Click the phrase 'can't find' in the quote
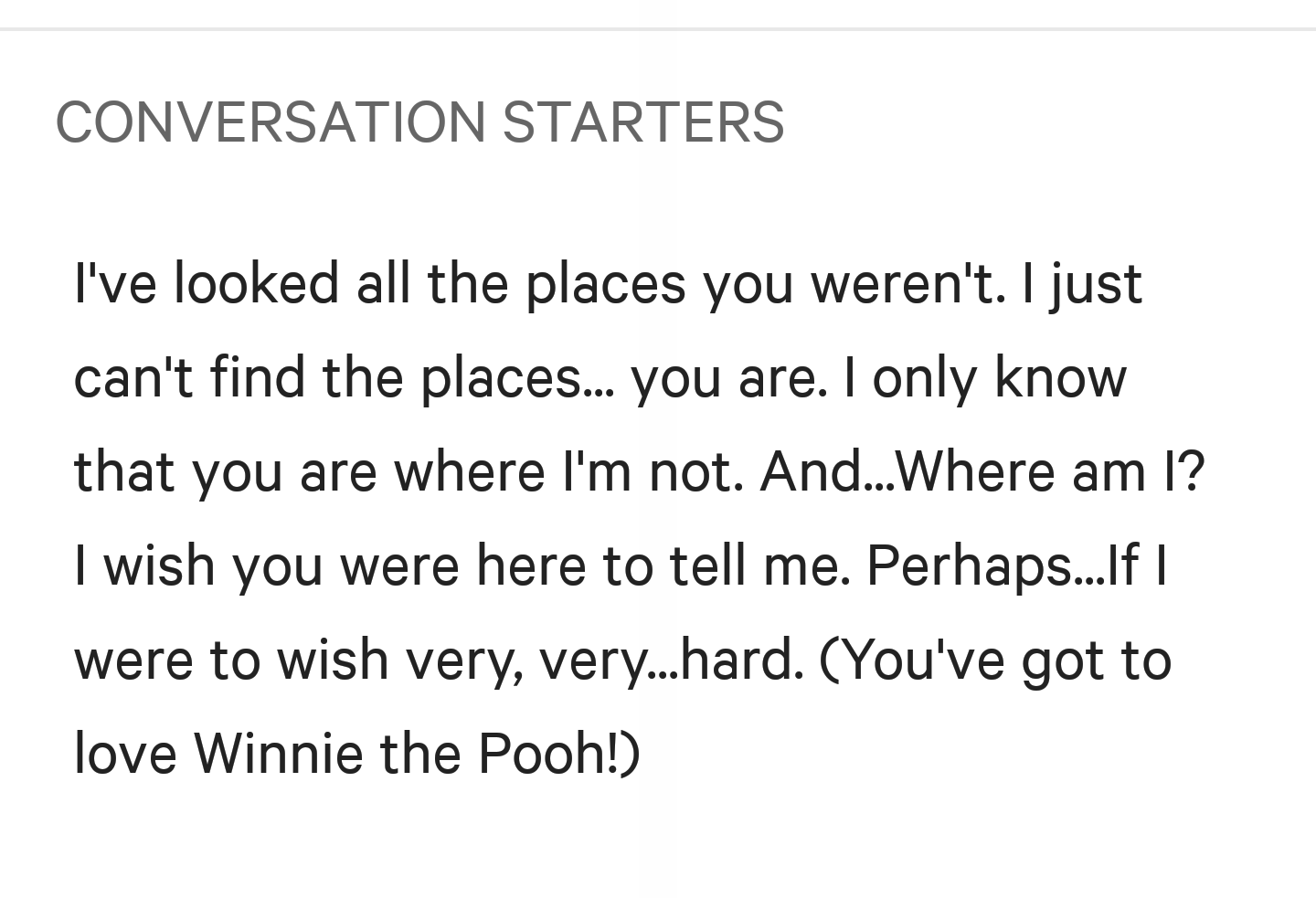 189,377
